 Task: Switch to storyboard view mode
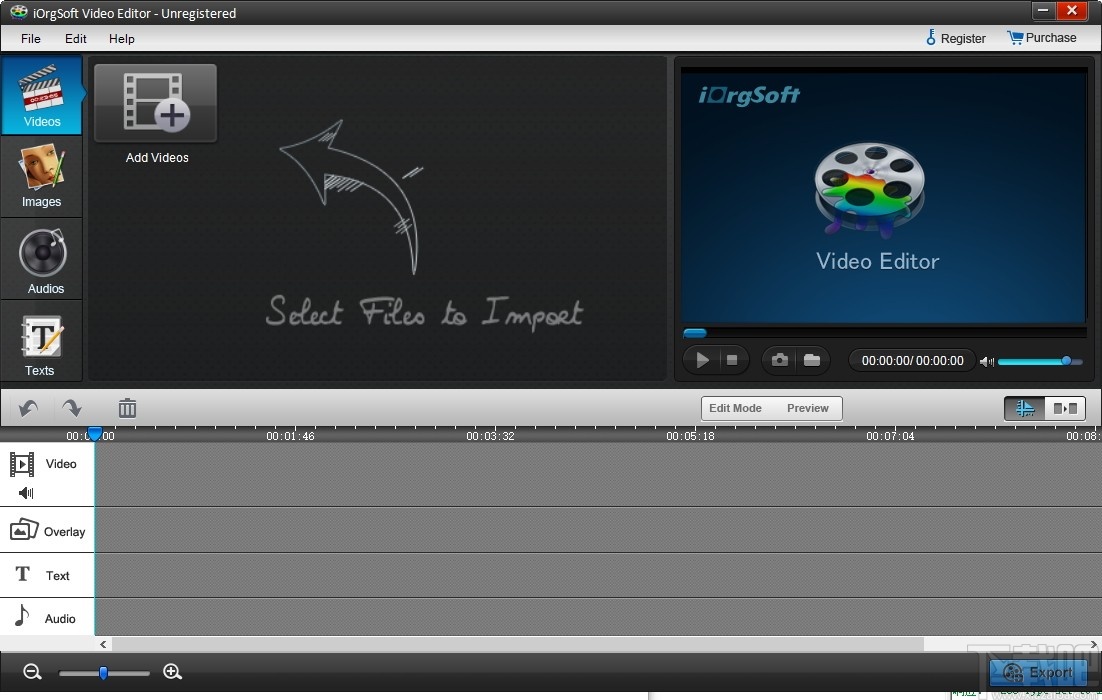coord(1064,408)
